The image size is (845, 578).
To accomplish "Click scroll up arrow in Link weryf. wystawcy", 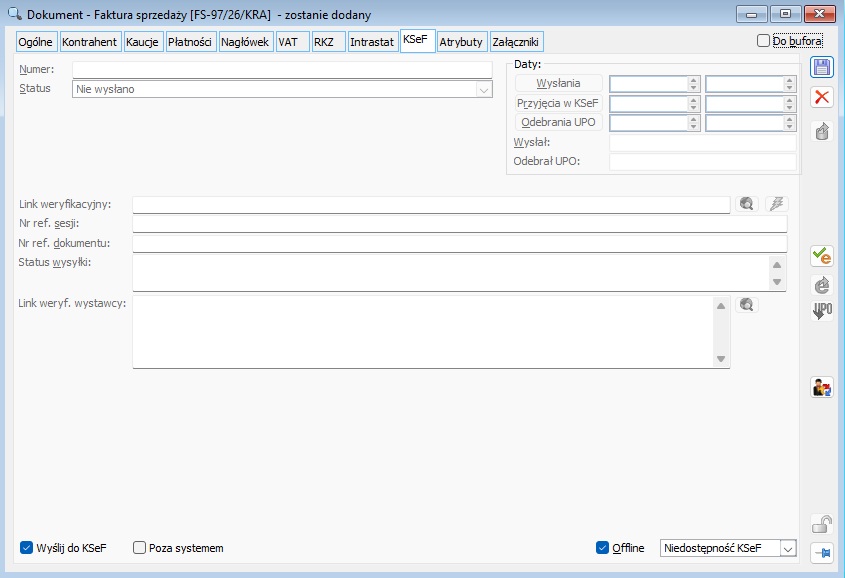I will point(721,305).
